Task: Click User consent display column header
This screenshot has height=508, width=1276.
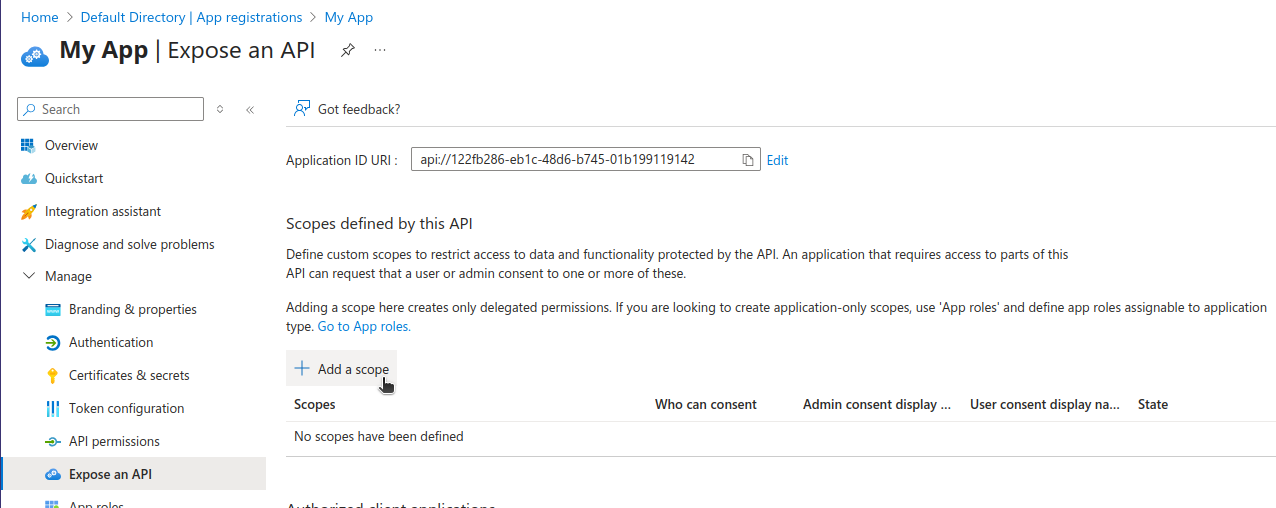Action: click(x=1045, y=404)
